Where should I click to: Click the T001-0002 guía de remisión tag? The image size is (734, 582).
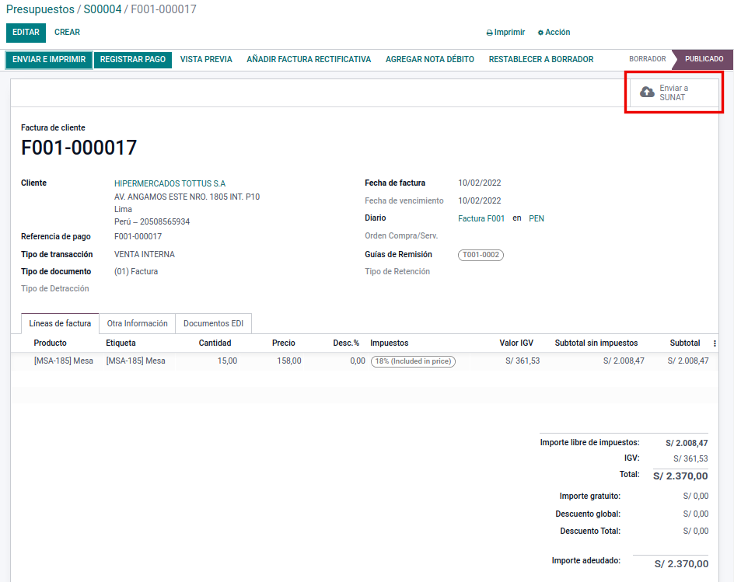tap(481, 255)
